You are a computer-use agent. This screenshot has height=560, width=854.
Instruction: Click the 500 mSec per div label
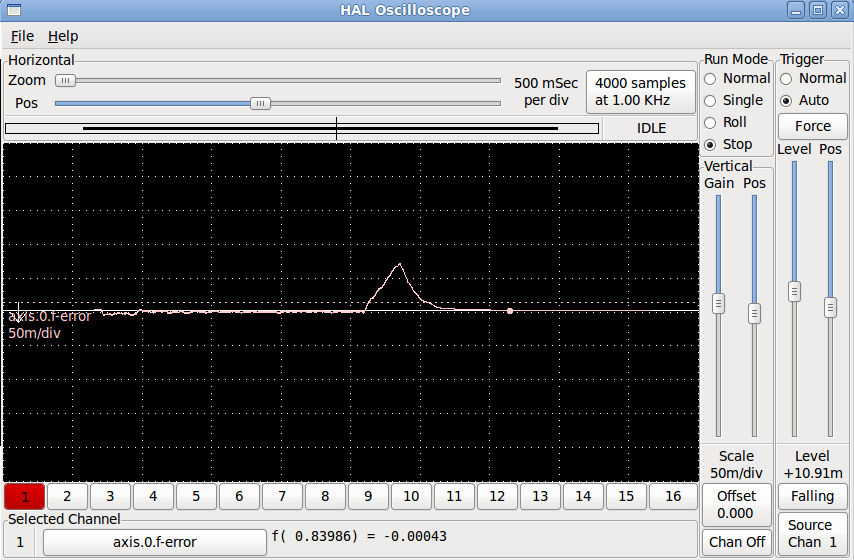tap(546, 92)
